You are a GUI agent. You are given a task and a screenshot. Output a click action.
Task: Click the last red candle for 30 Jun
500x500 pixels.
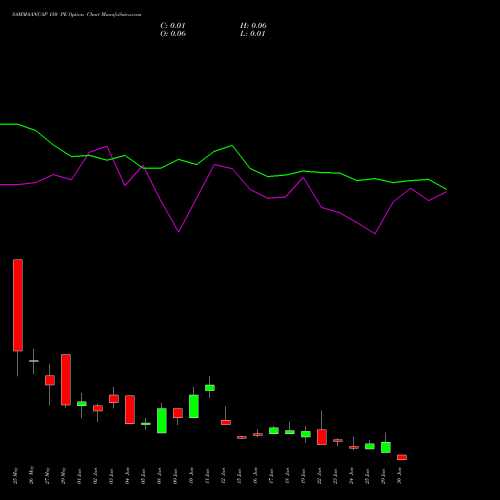(402, 457)
